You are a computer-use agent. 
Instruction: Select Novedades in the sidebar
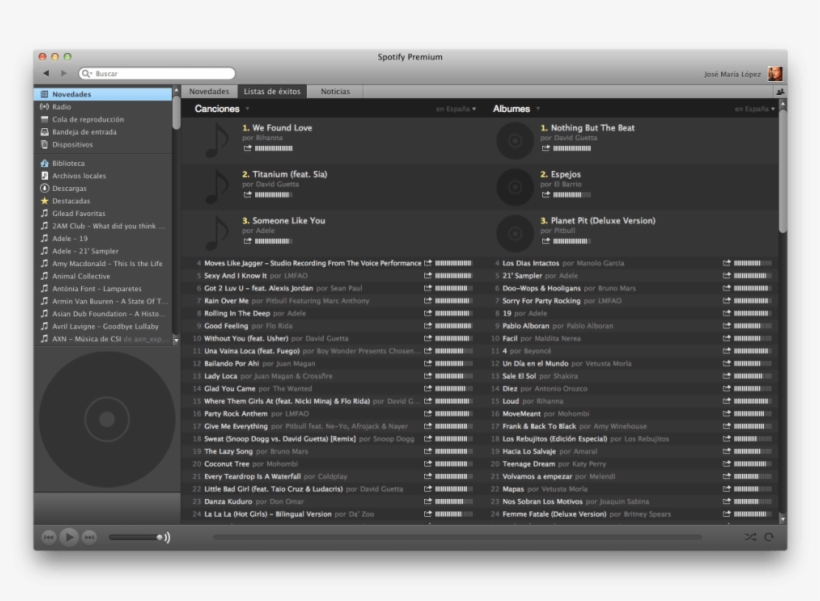click(103, 94)
